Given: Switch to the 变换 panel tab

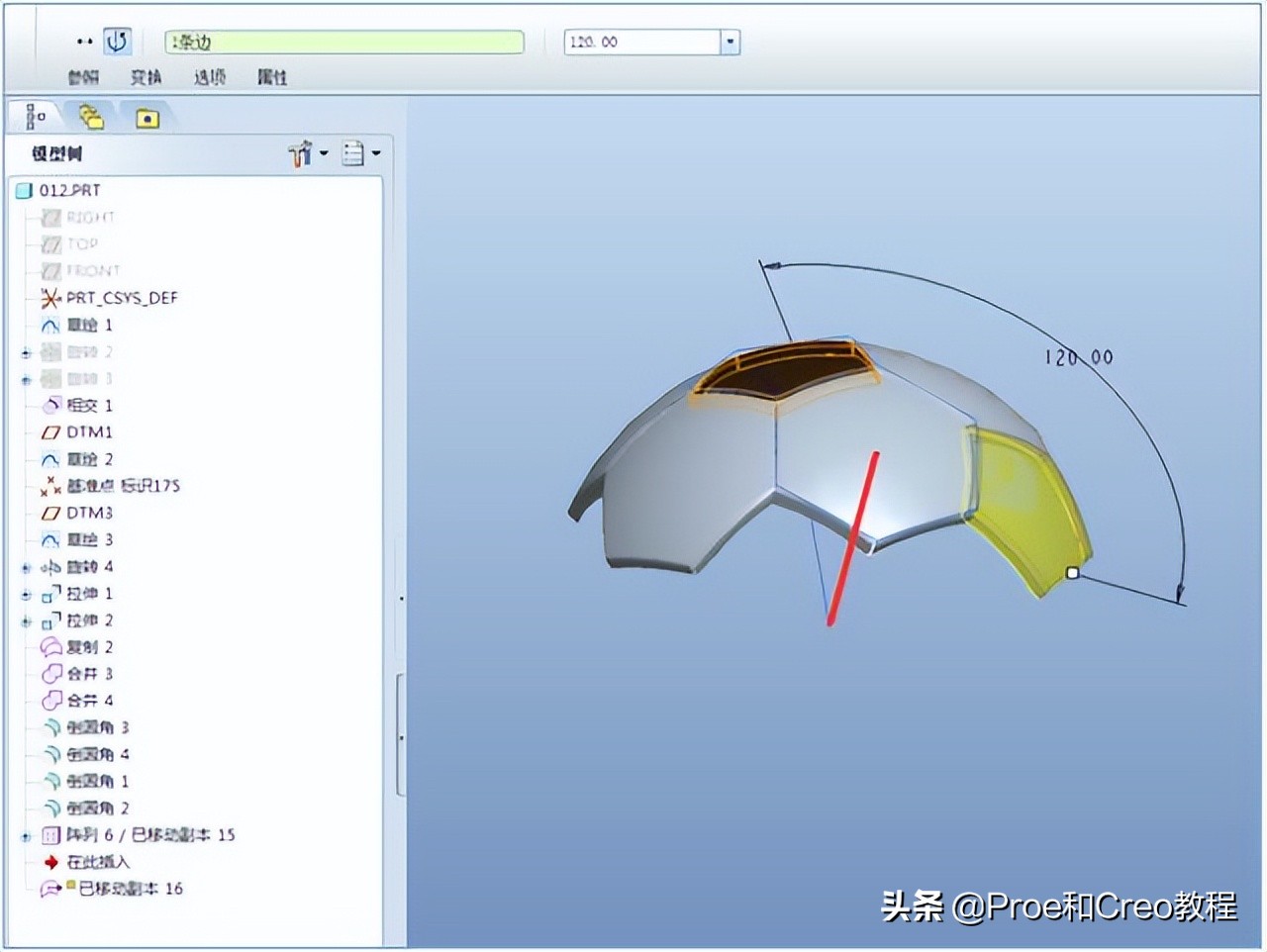Looking at the screenshot, I should coord(145,78).
